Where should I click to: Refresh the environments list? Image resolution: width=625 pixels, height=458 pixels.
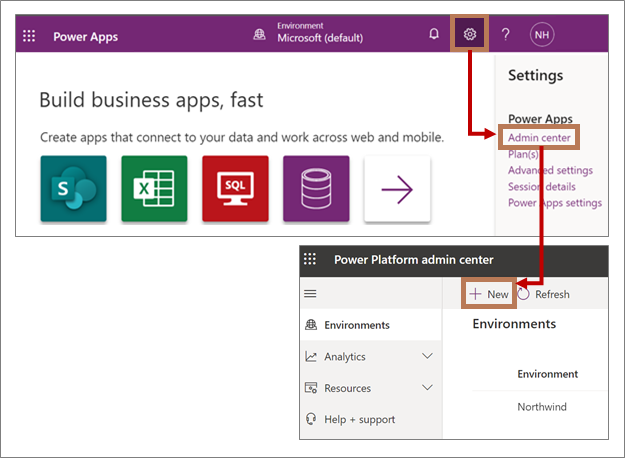coord(544,294)
